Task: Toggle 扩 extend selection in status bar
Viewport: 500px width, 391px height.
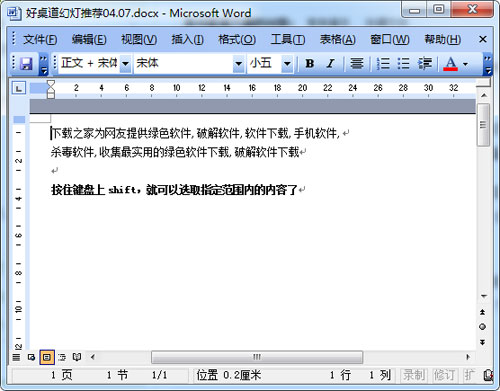Action: 469,375
